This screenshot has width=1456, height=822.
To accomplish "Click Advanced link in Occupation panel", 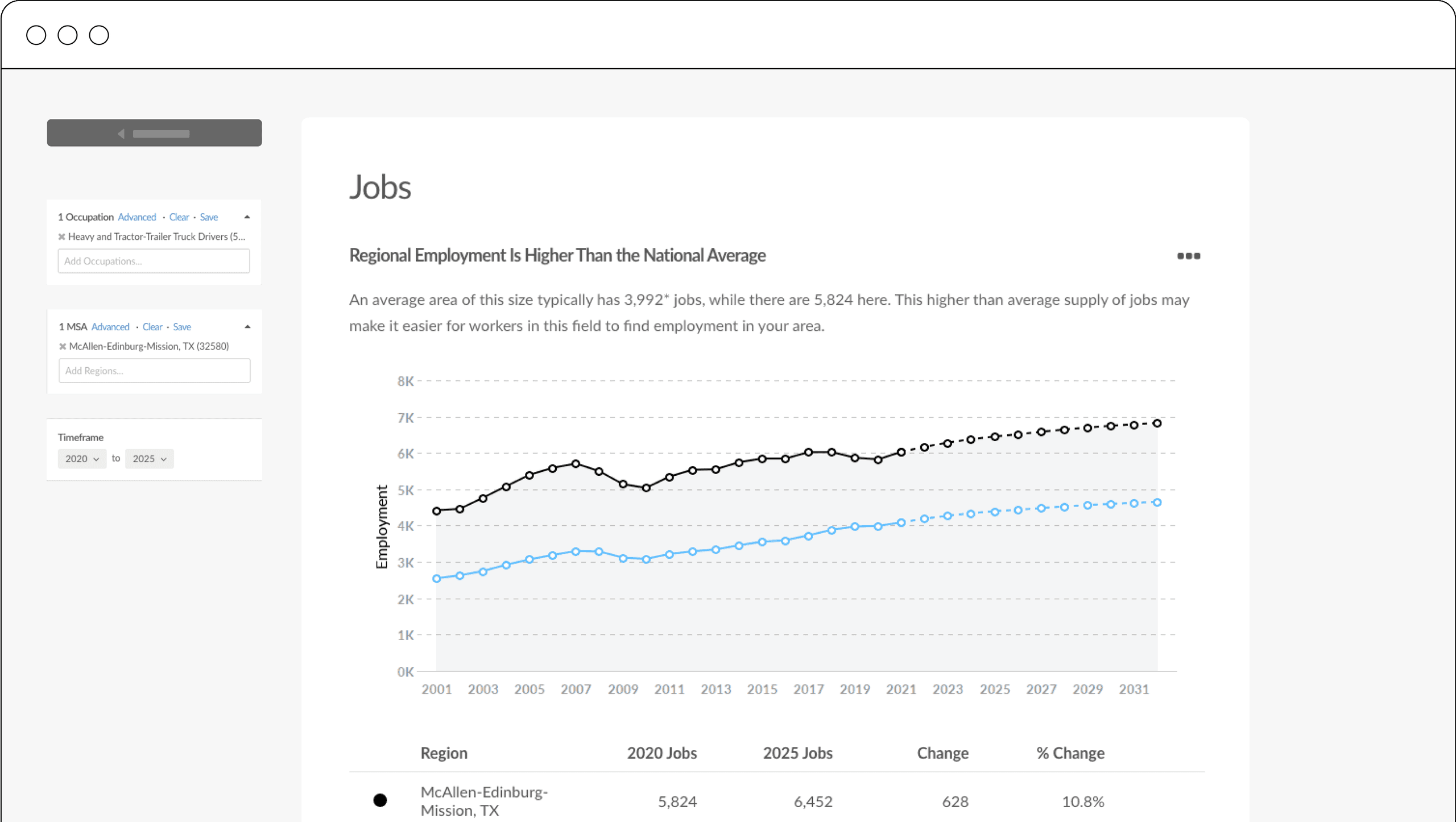I will pyautogui.click(x=136, y=217).
